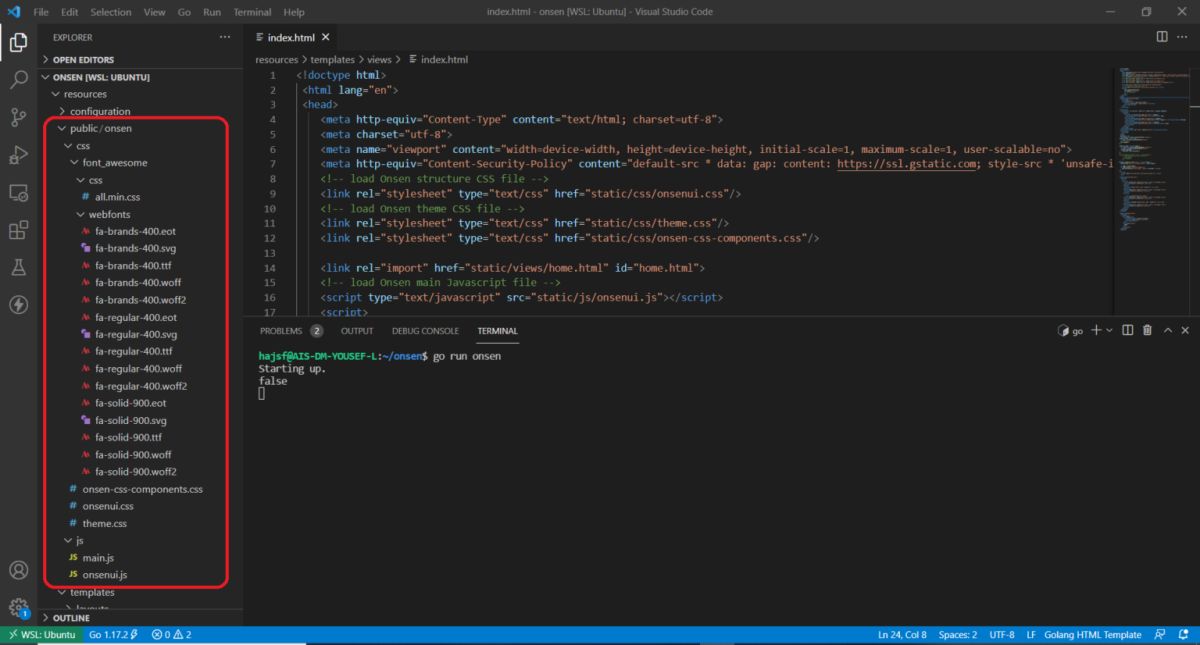Click Explorer more actions ellipsis
1200x645 pixels.
(225, 37)
